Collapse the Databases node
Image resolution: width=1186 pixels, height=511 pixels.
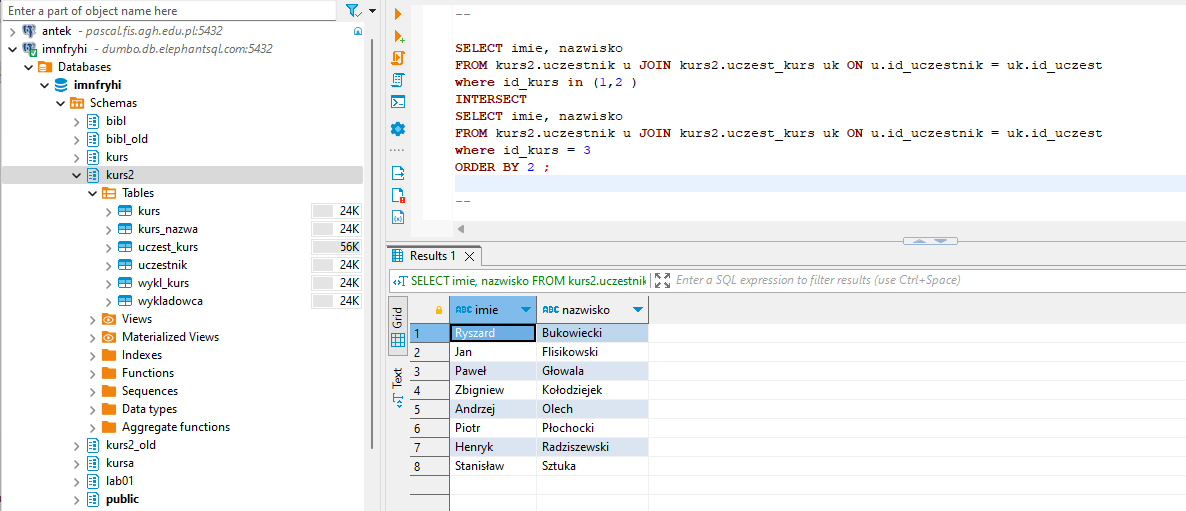coord(29,67)
